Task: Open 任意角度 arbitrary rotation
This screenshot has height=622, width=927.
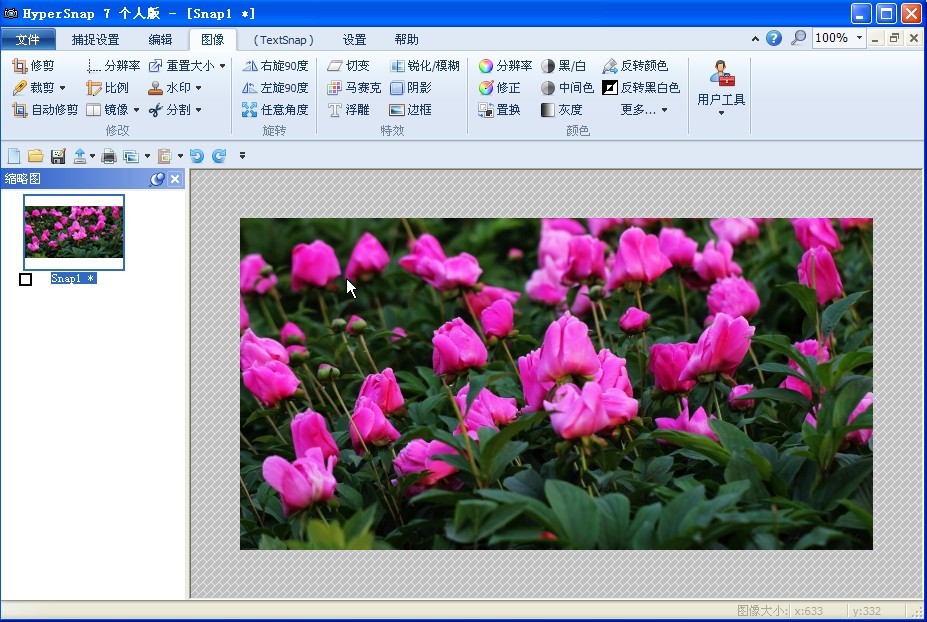Action: 275,109
